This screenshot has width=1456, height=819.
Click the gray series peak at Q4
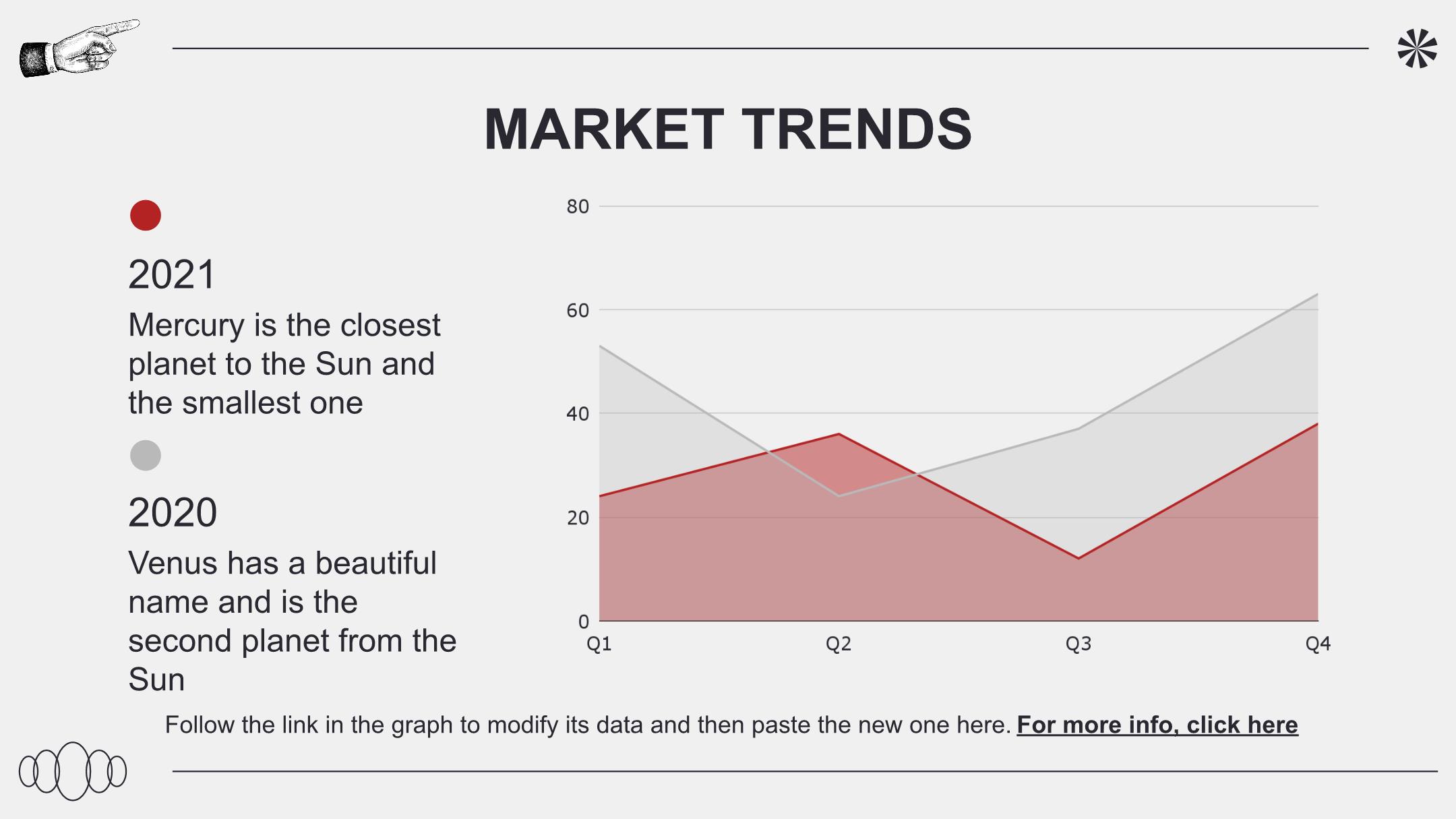(1317, 295)
